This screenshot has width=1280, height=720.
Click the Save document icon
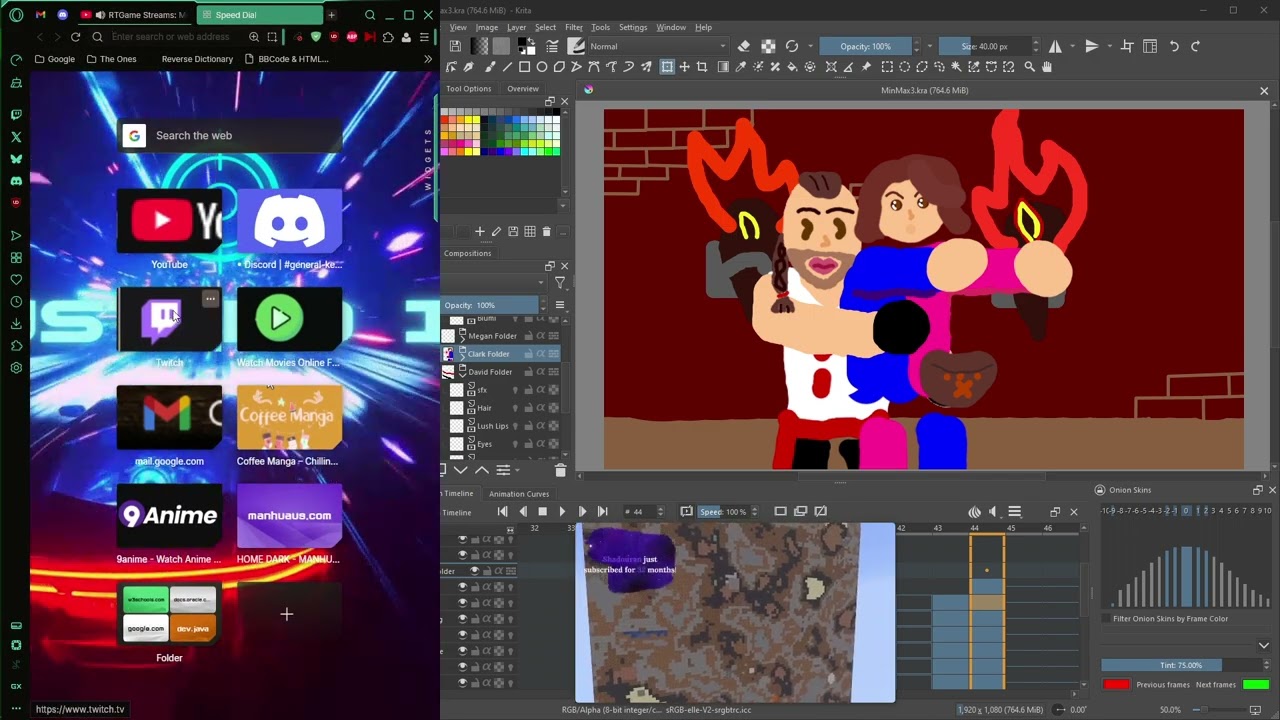455,46
